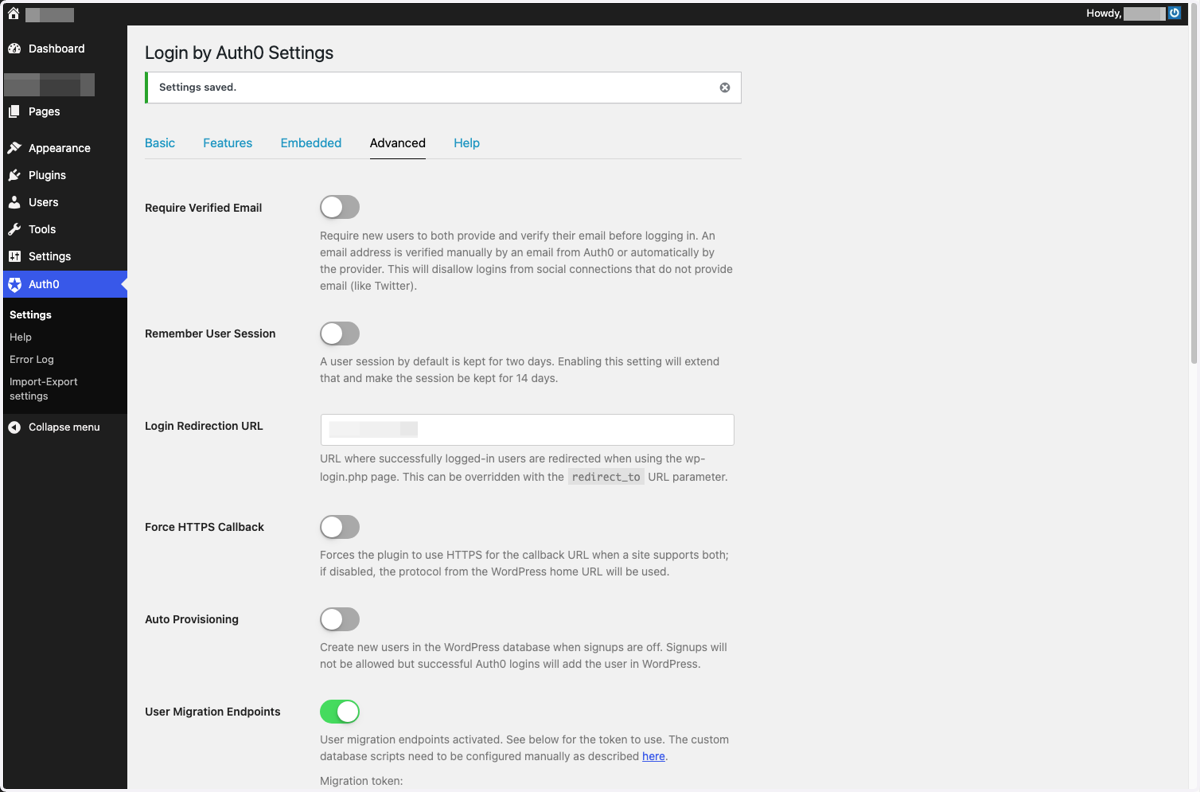Click the User Migration Endpoints label
This screenshot has width=1200, height=792.
tap(212, 712)
